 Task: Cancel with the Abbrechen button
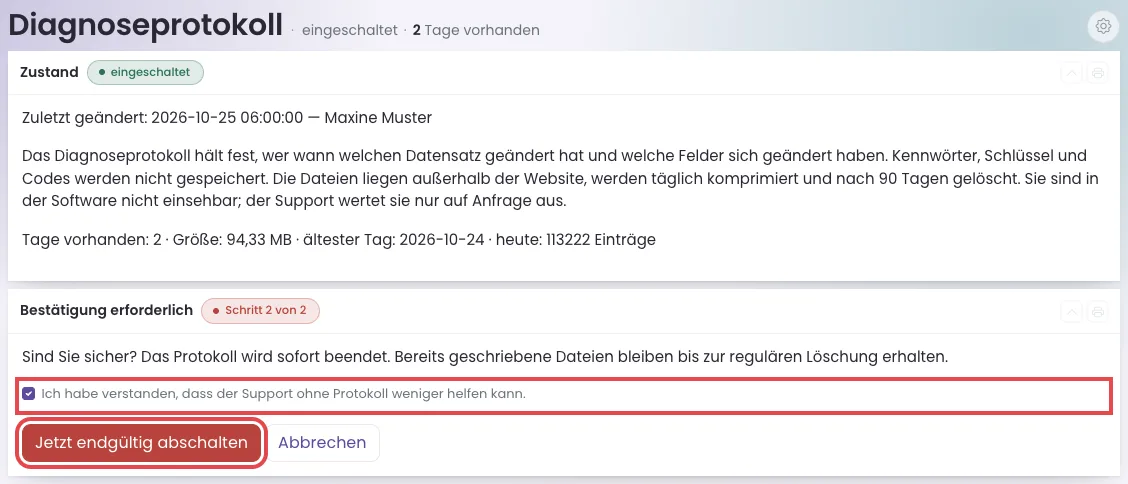322,442
